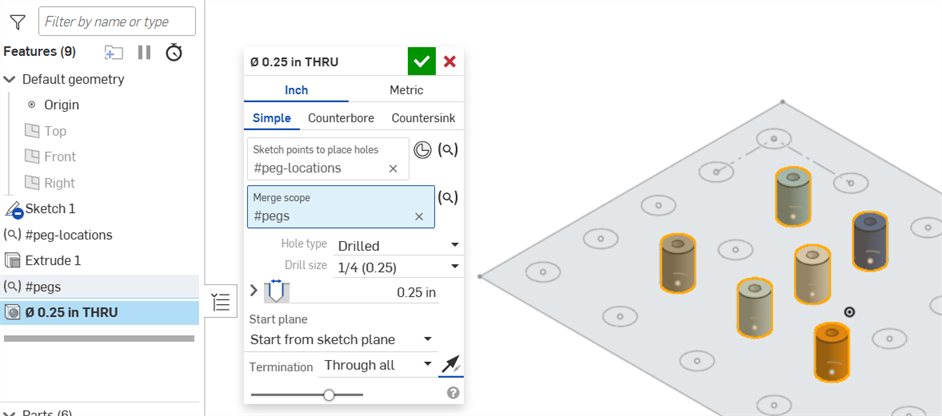Image resolution: width=942 pixels, height=416 pixels.
Task: Click the clock icon beside sketch points field
Action: (x=423, y=150)
